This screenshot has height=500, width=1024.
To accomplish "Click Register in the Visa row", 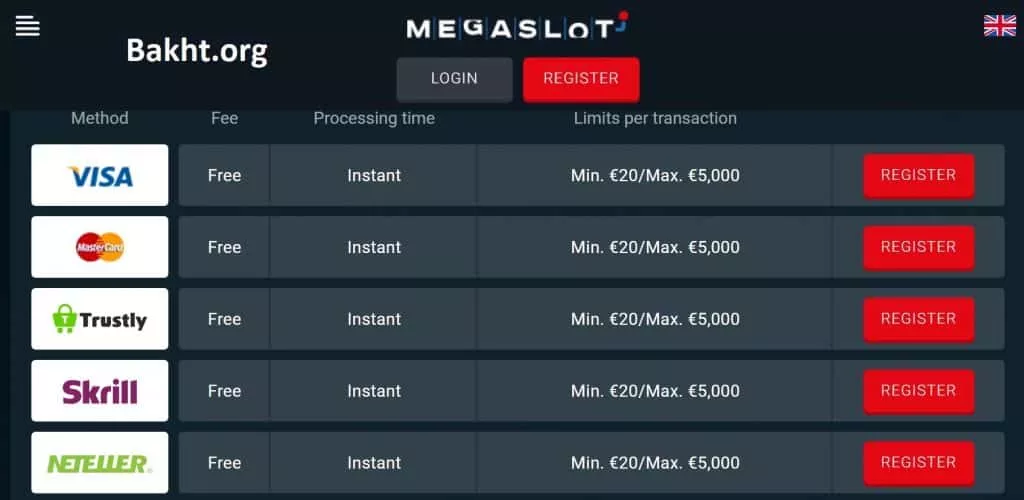I will (x=918, y=175).
